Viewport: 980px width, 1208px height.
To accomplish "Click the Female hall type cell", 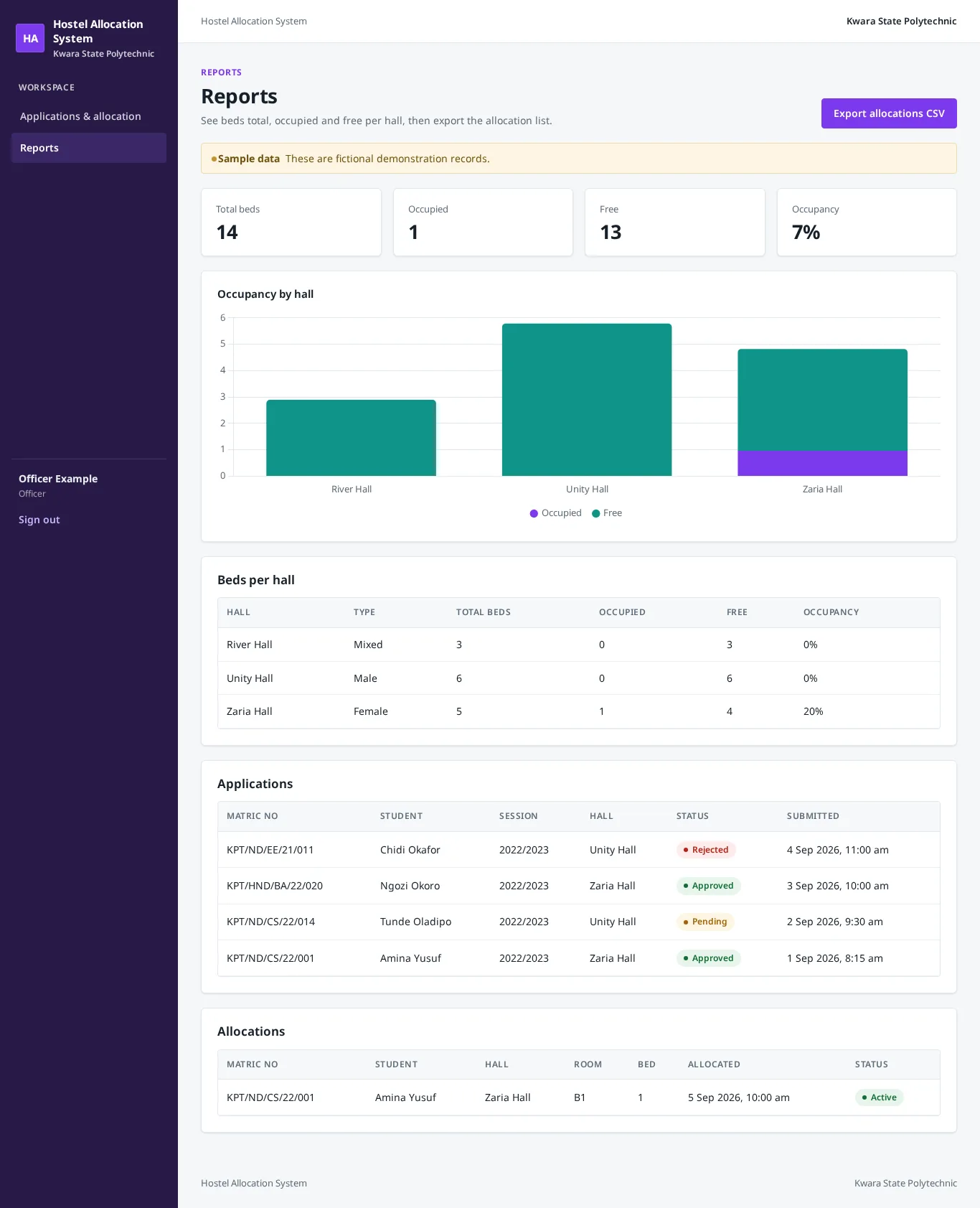I will pos(371,711).
